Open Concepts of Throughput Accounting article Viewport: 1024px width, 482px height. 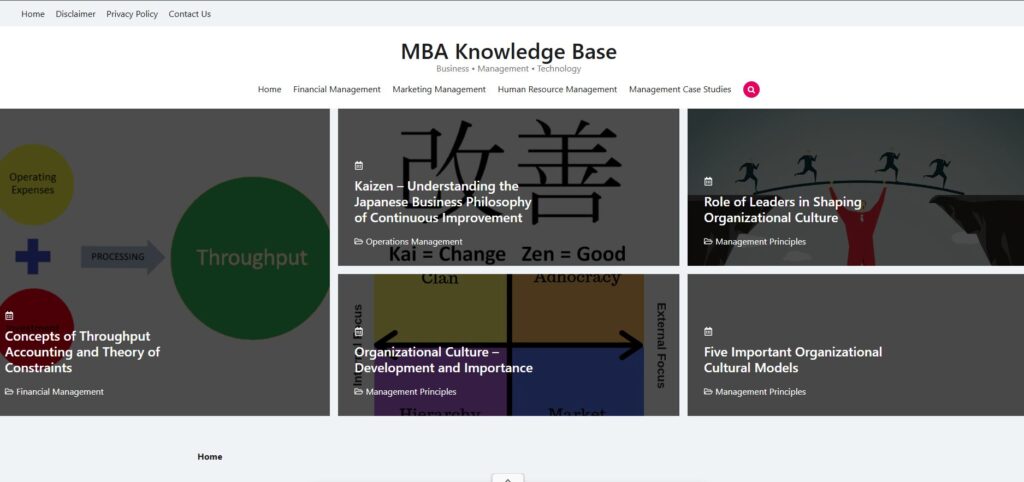click(82, 352)
